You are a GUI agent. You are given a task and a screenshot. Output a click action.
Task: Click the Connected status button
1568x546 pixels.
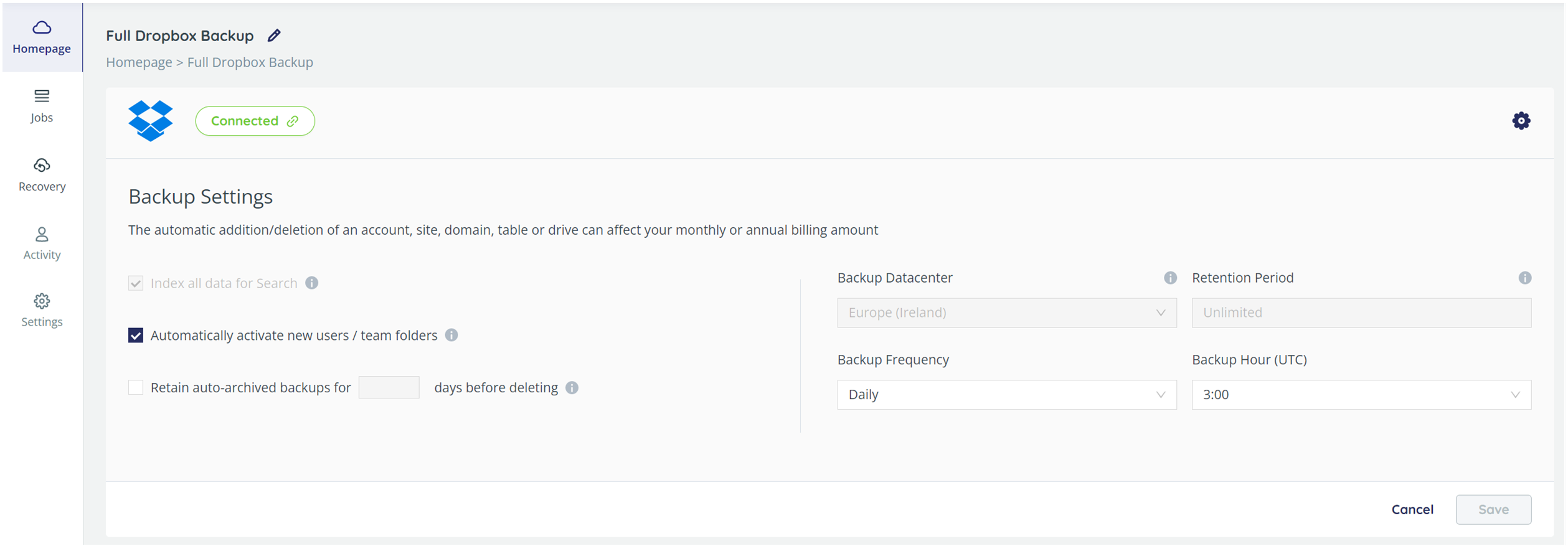point(255,121)
